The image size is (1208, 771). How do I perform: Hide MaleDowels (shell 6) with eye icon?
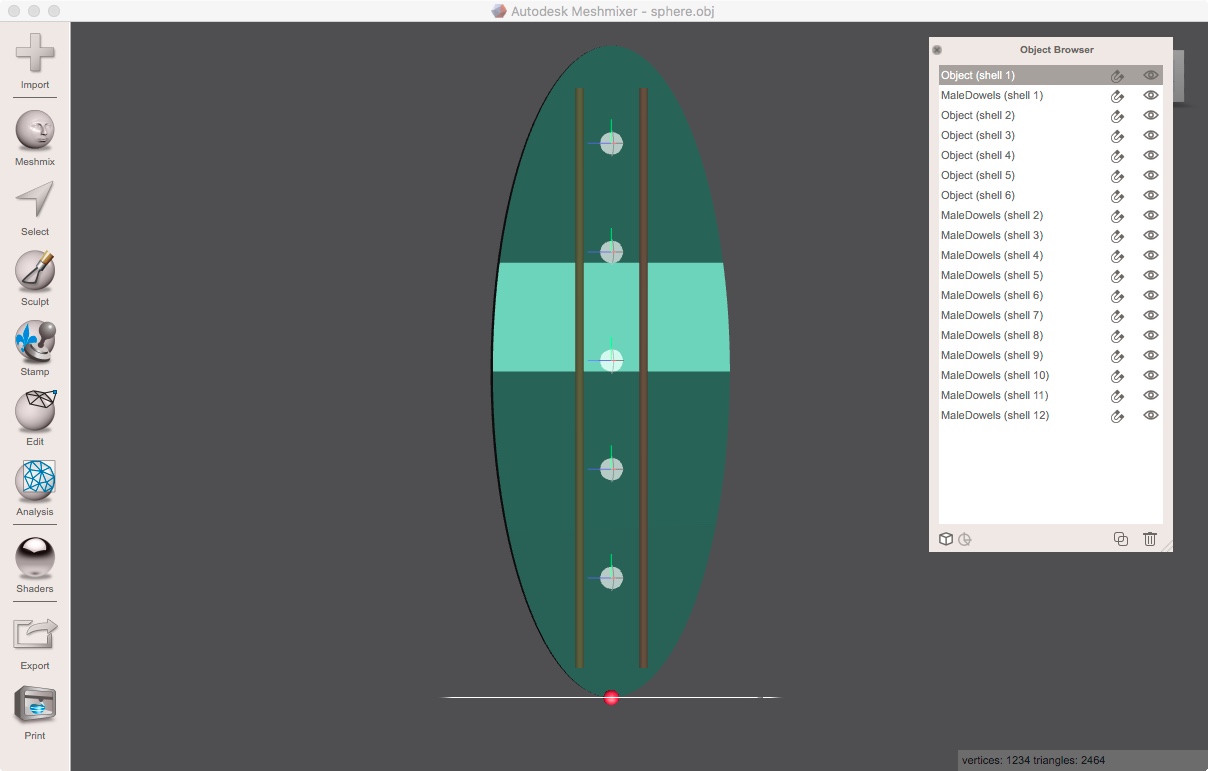click(x=1151, y=295)
